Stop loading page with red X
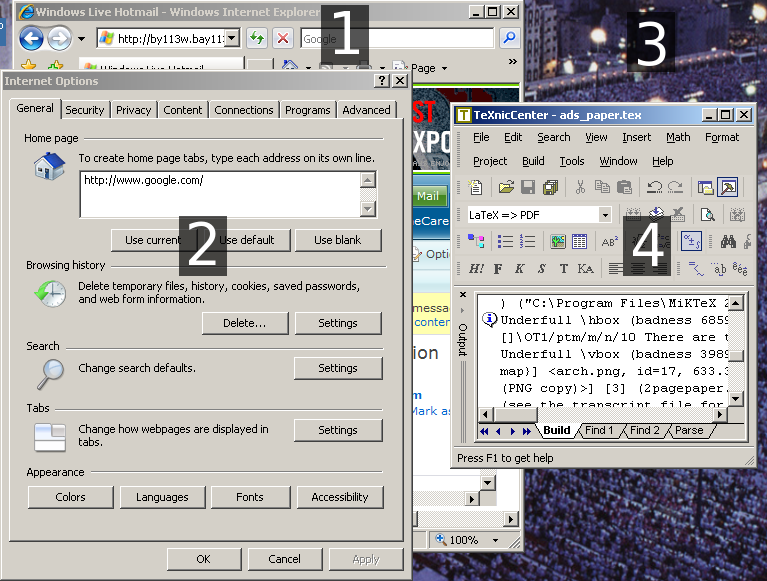Screen dimensions: 767x581 tap(283, 38)
